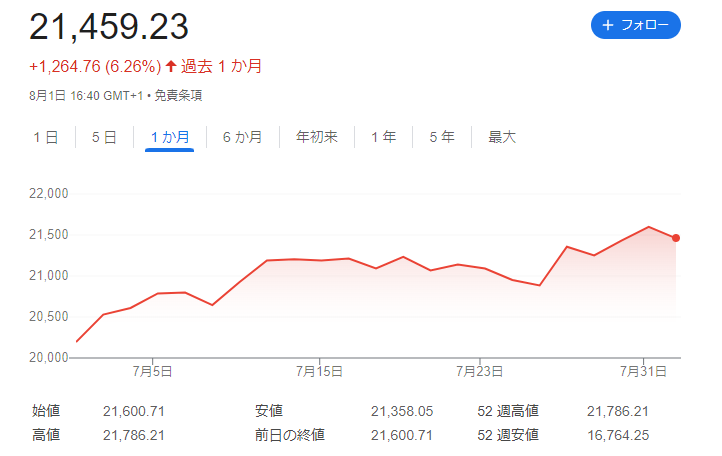Image resolution: width=722 pixels, height=456 pixels.
Task: Click the 始値 value 21,600.71
Action: 134,411
